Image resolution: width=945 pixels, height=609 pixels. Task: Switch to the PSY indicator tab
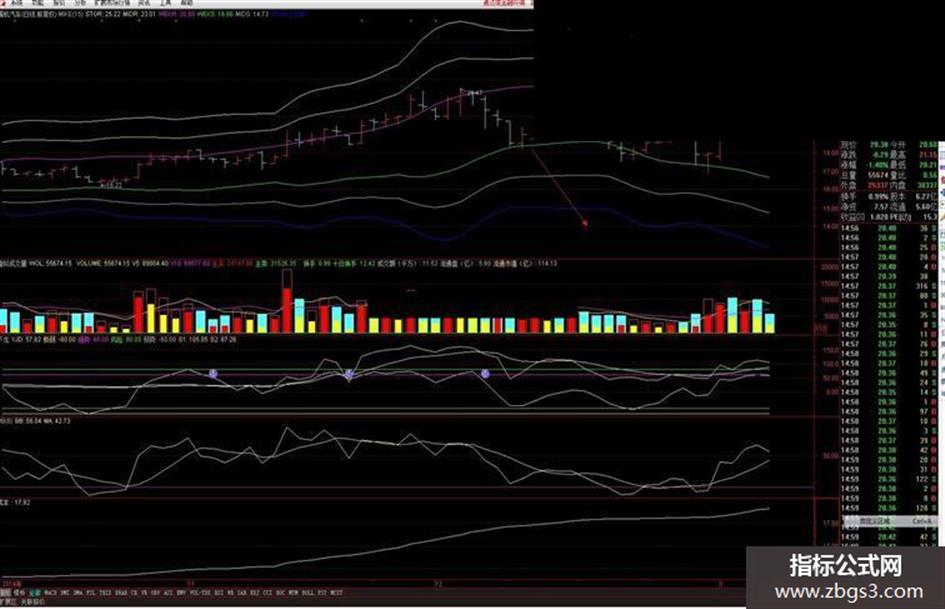point(322,593)
